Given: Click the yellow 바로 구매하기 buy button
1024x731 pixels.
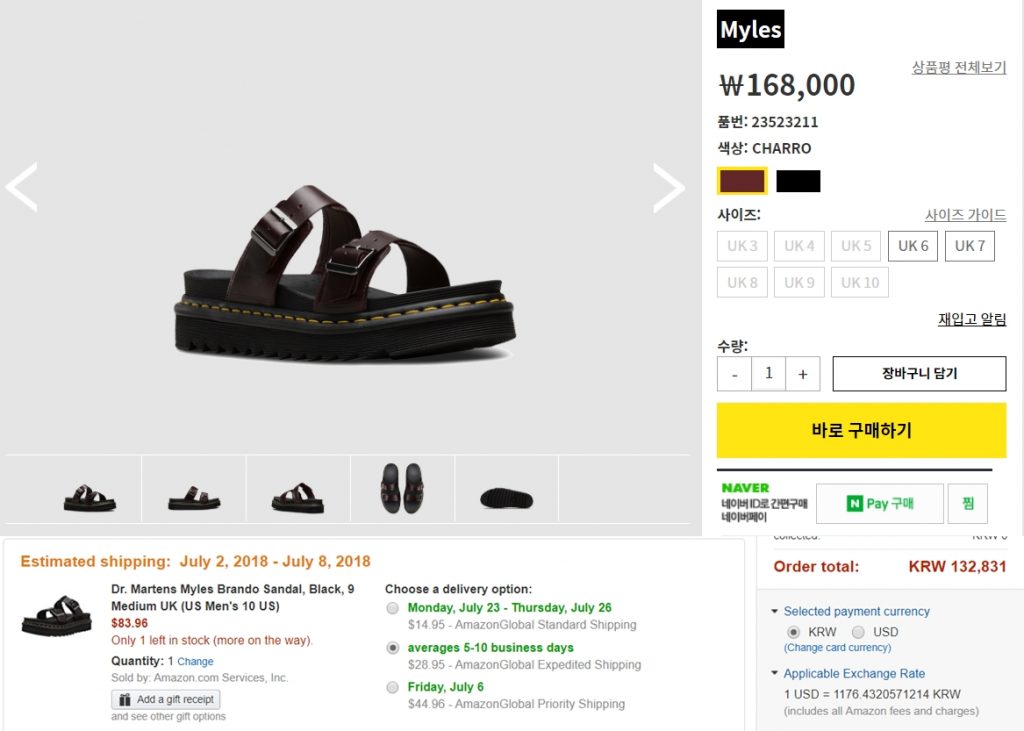Looking at the screenshot, I should click(x=861, y=430).
